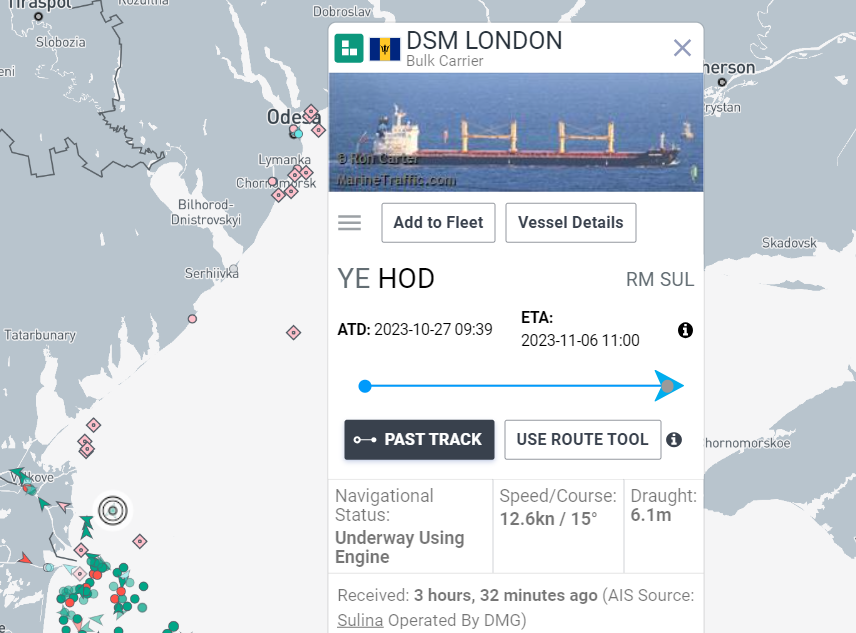Click the Barbados flag icon
This screenshot has width=856, height=633.
pyautogui.click(x=385, y=48)
